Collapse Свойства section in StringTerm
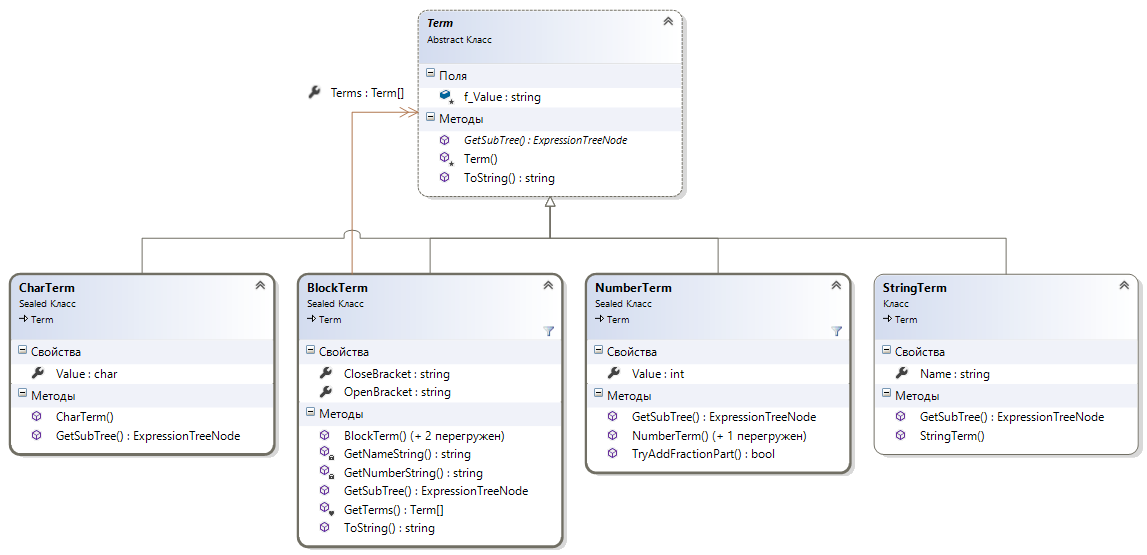 (x=887, y=351)
